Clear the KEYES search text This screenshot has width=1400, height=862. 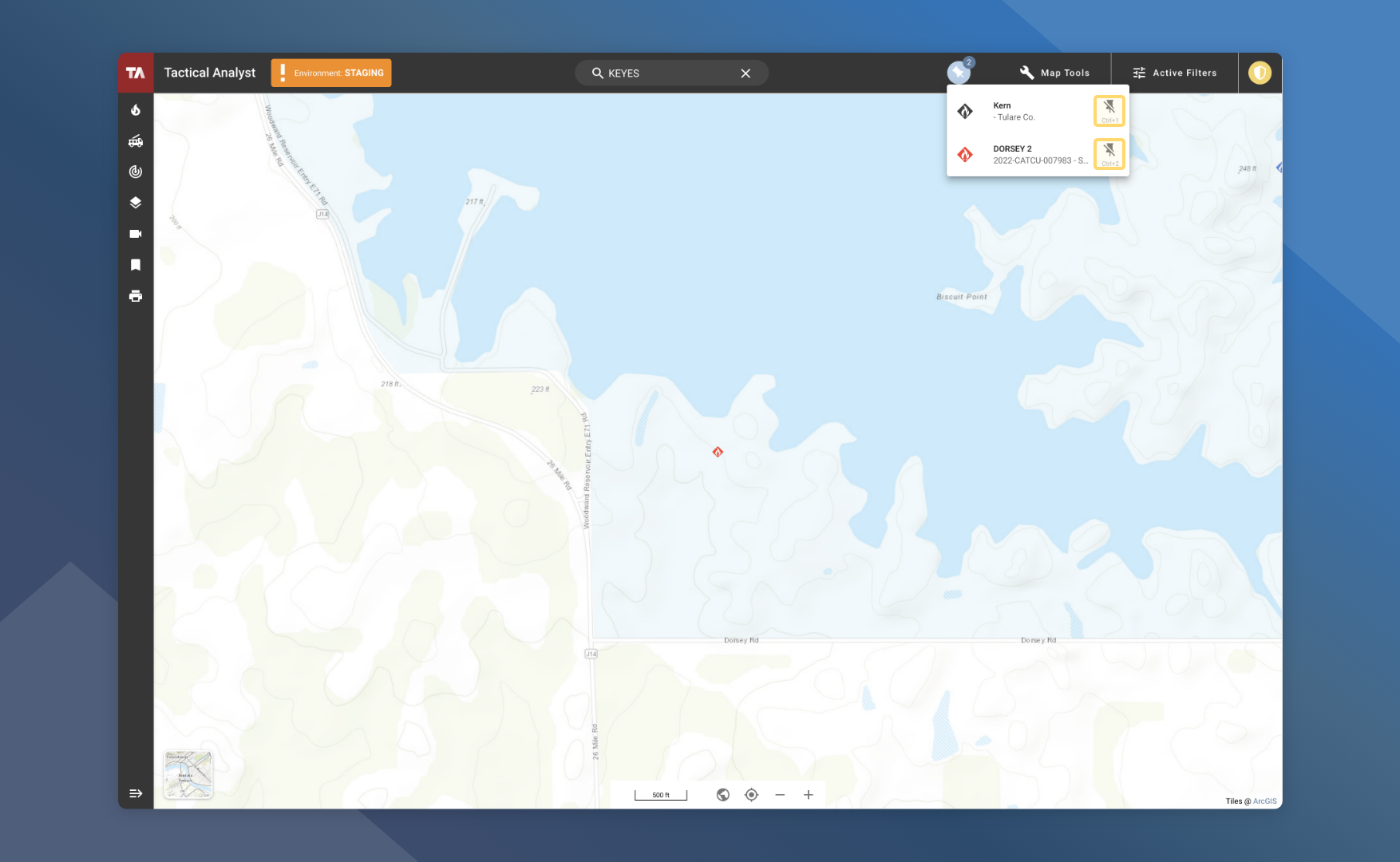(745, 73)
